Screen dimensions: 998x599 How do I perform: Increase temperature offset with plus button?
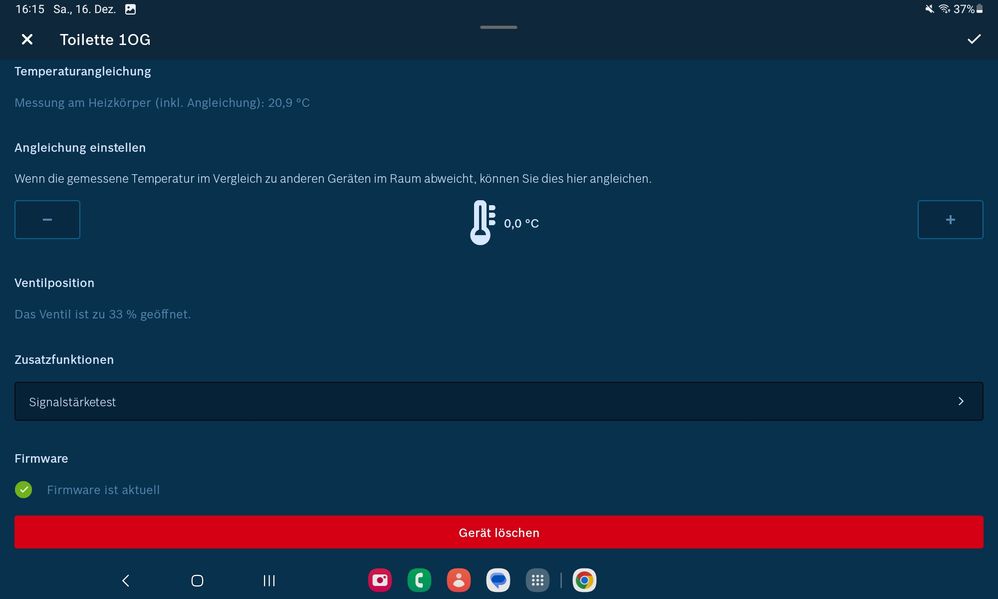(950, 220)
